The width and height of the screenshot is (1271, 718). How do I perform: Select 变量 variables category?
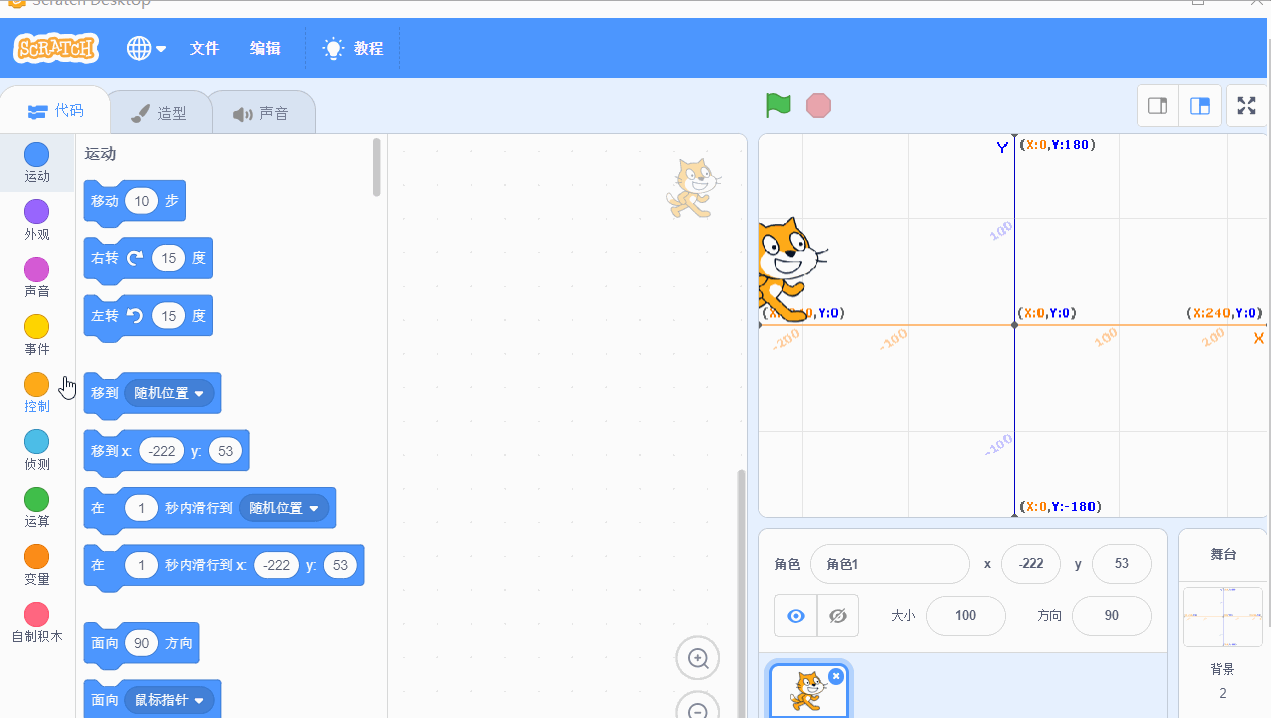[37, 565]
